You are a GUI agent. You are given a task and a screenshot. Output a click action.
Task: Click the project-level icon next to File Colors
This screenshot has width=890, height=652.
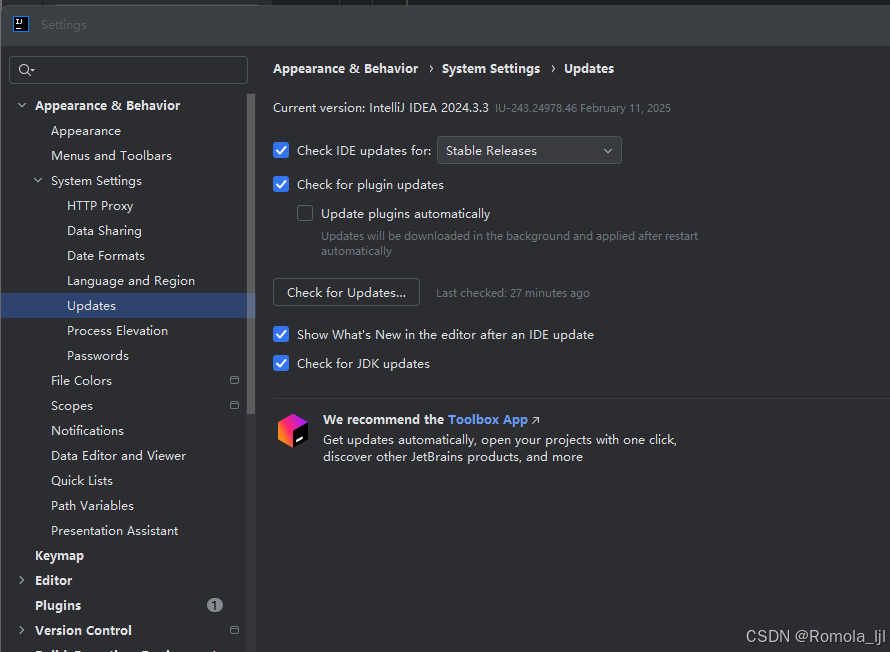[x=234, y=380]
